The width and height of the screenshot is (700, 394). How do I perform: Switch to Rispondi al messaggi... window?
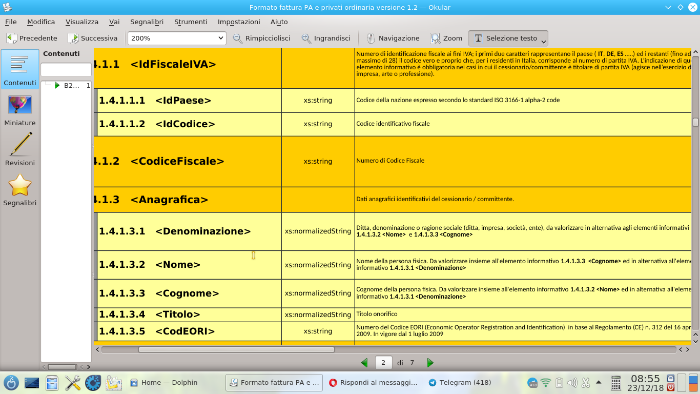tap(373, 383)
